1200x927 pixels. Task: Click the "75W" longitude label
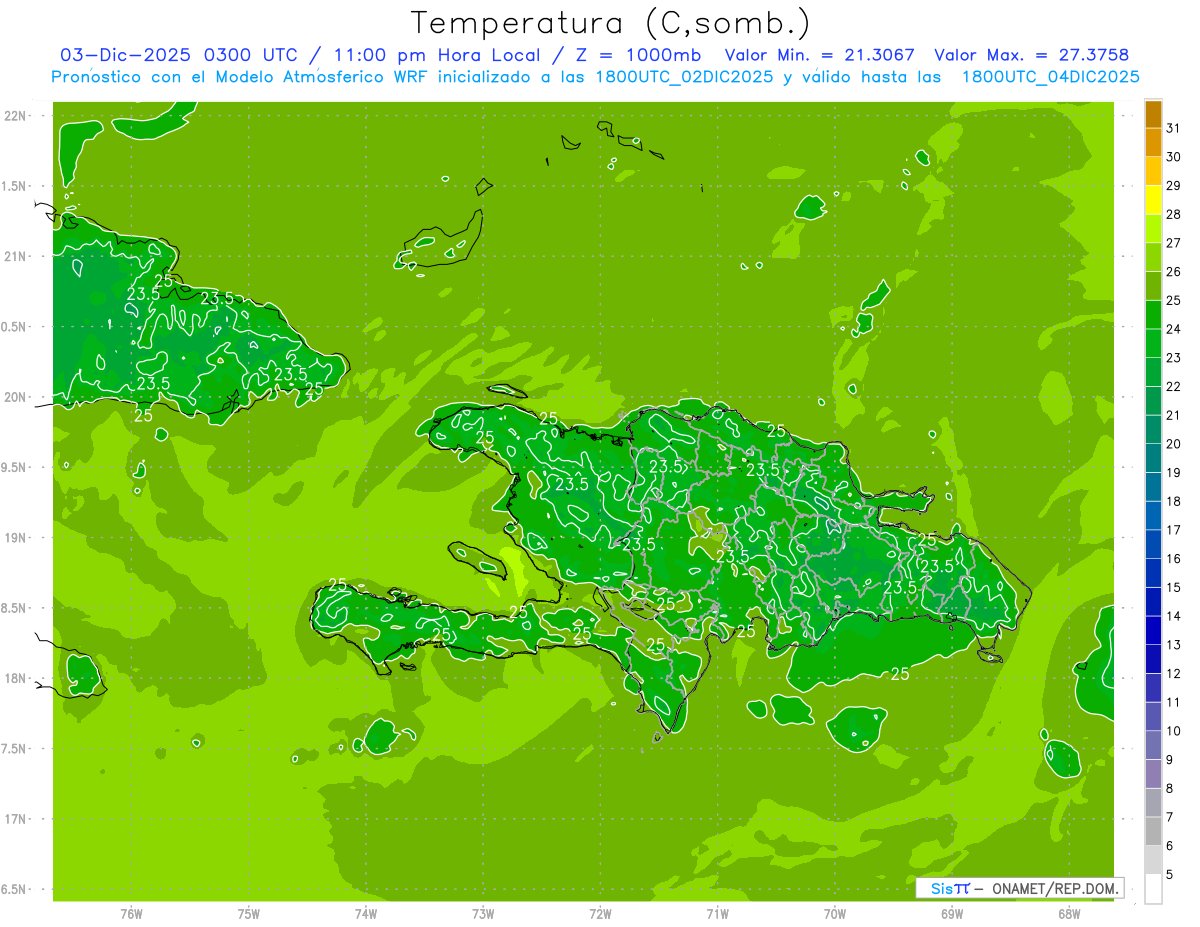click(249, 913)
